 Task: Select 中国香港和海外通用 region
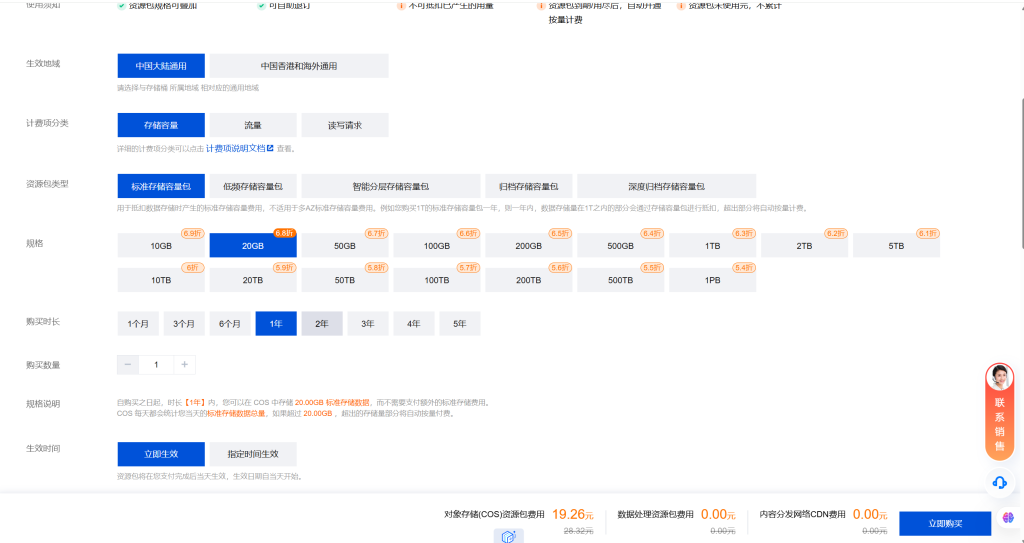299,66
